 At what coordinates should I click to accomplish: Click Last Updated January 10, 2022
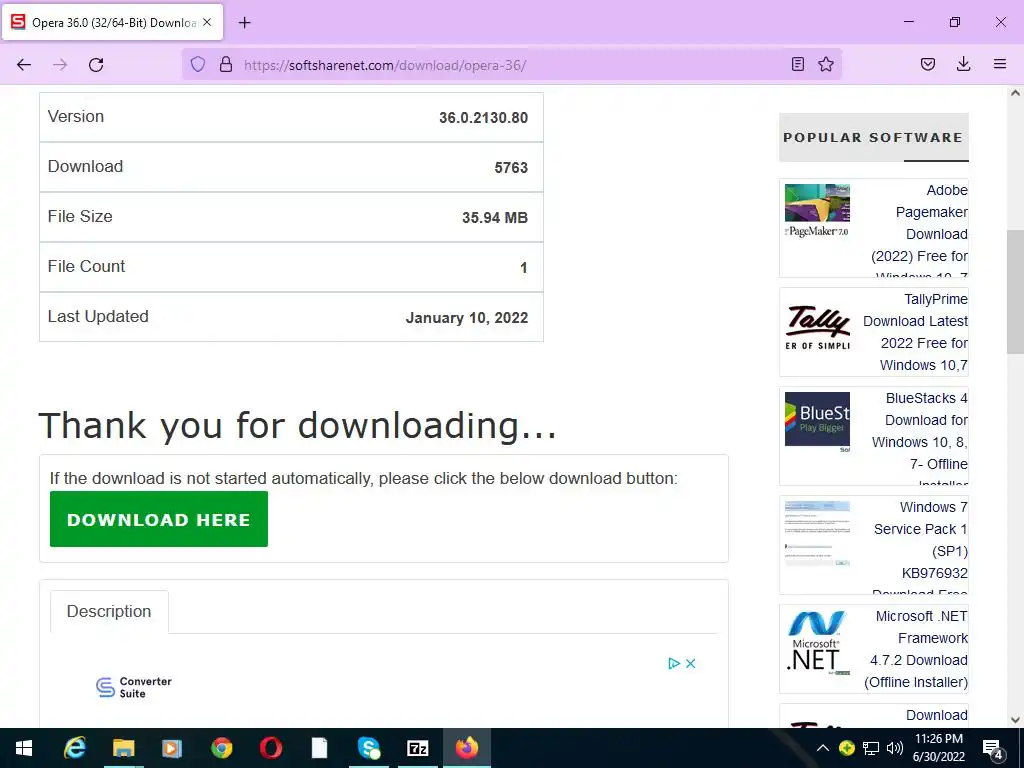pos(466,318)
